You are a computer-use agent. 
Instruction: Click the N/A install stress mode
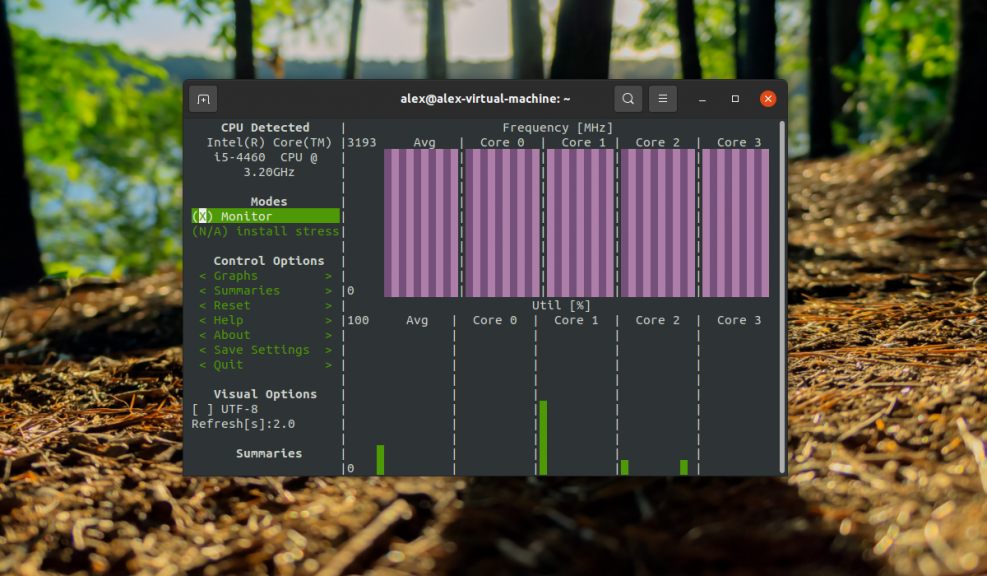click(x=265, y=231)
